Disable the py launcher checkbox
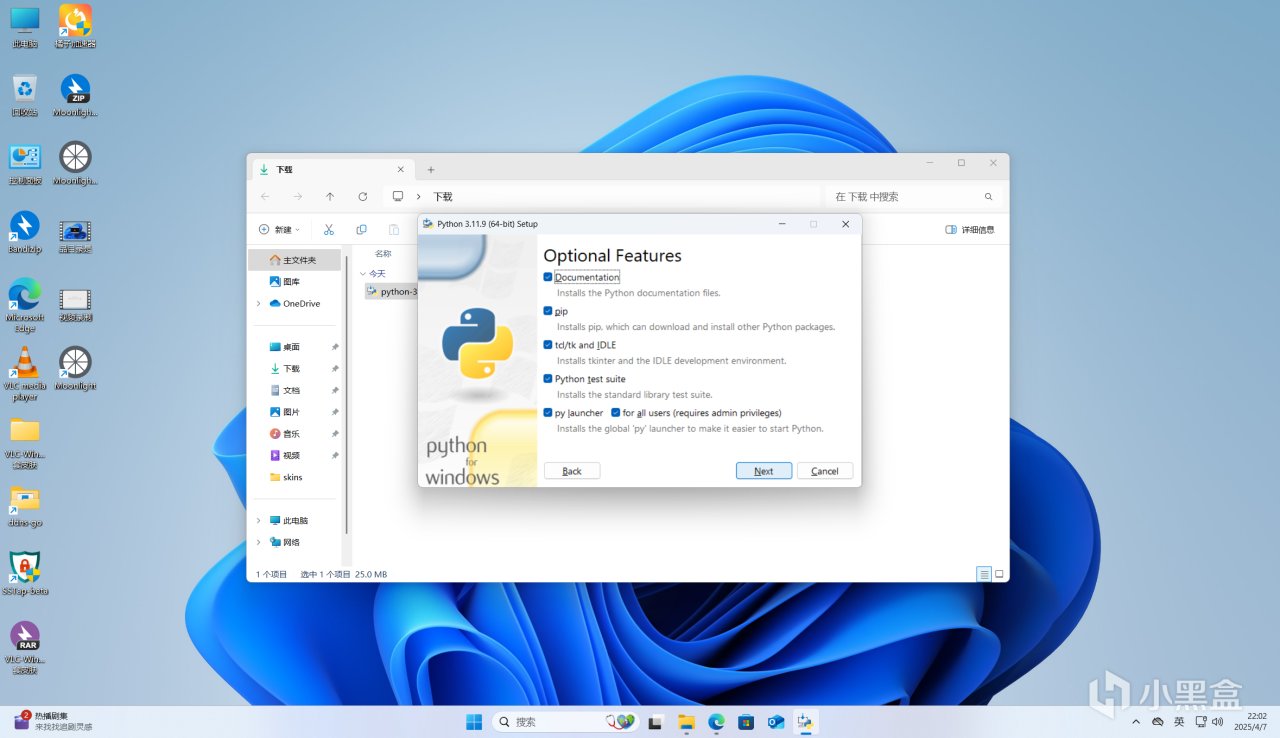Screen dimensions: 1280x738 click(548, 413)
